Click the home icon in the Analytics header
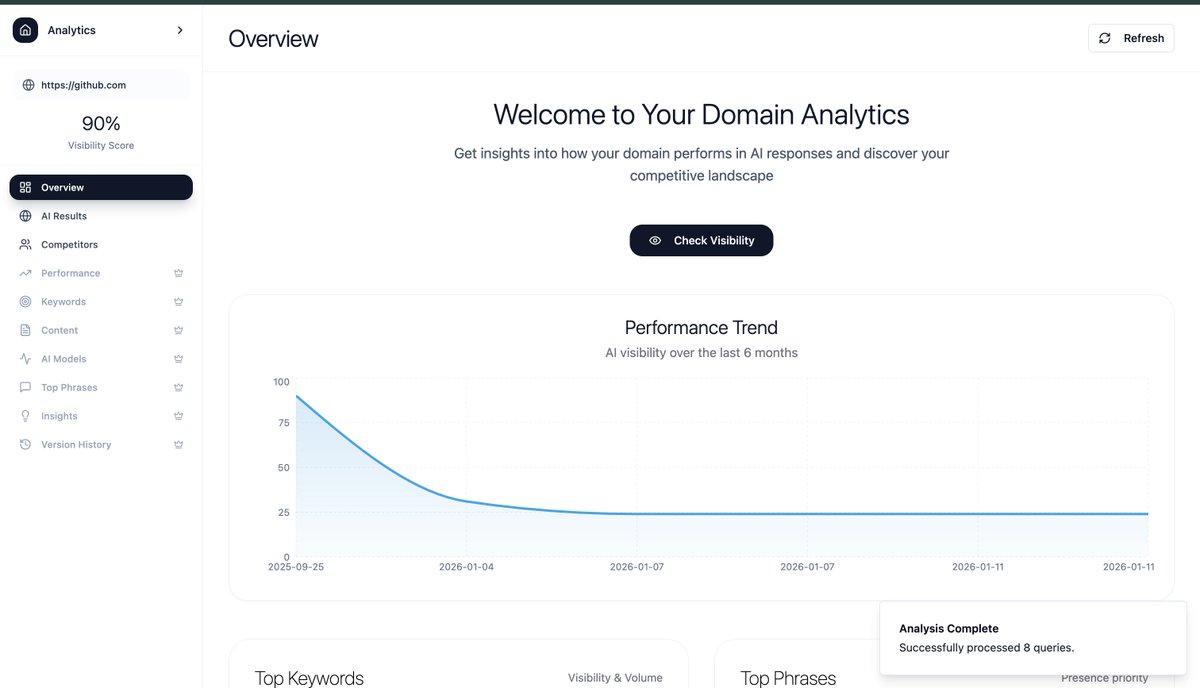 (x=24, y=29)
